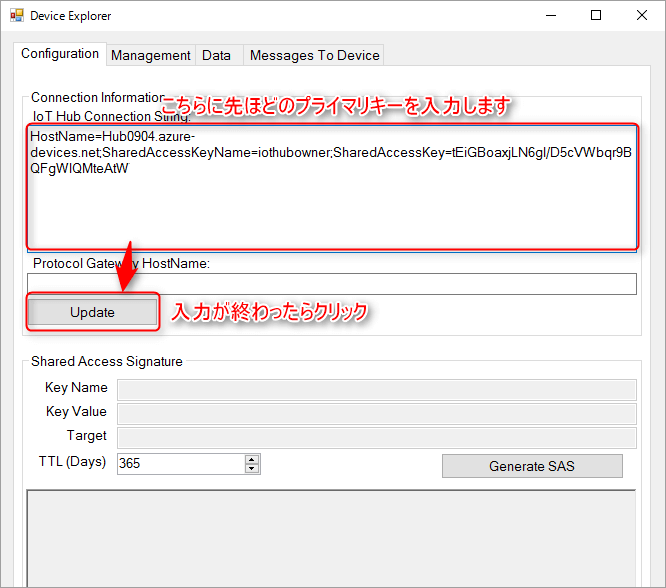Click the Key Value field
This screenshot has height=588, width=666.
(x=376, y=412)
